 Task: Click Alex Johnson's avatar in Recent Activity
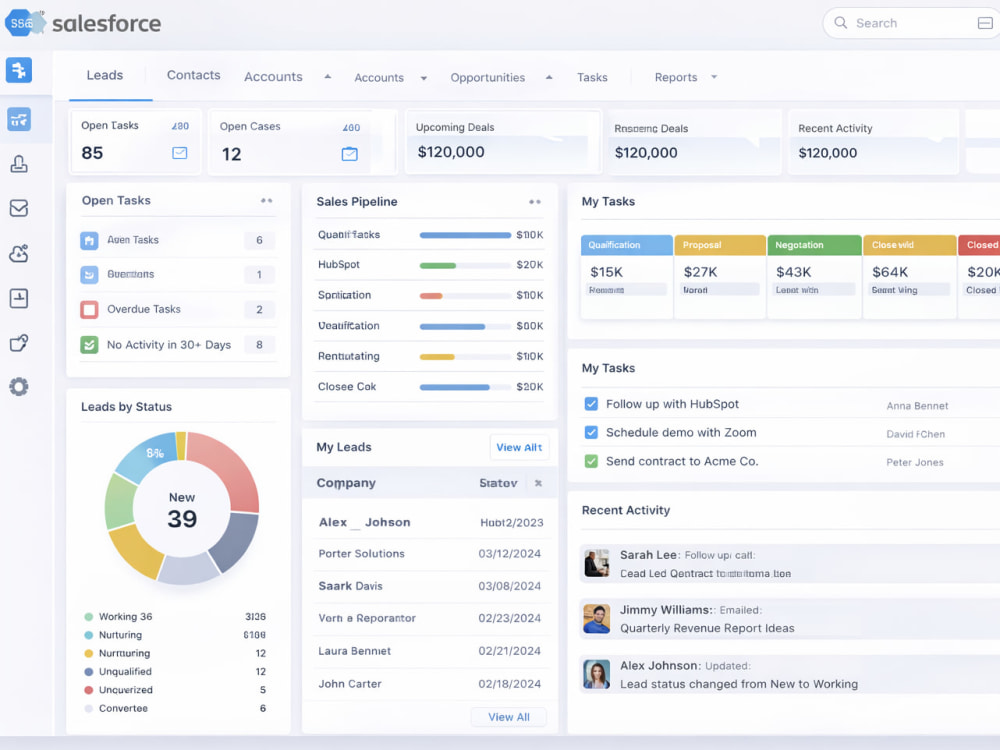(597, 675)
